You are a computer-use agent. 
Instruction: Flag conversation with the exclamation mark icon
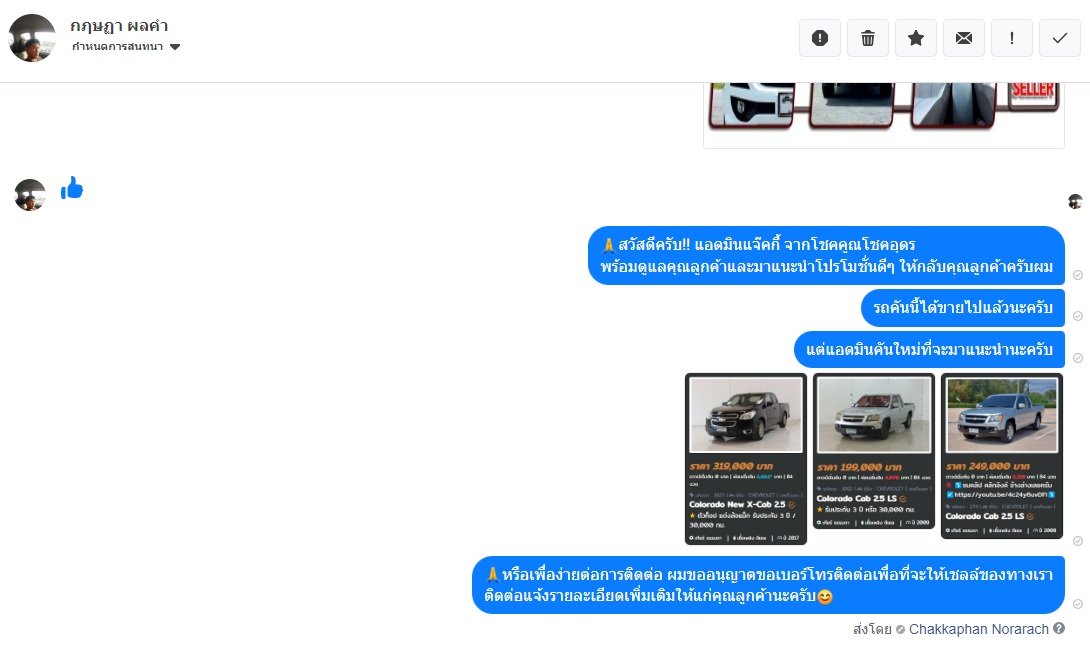pyautogui.click(x=1012, y=38)
